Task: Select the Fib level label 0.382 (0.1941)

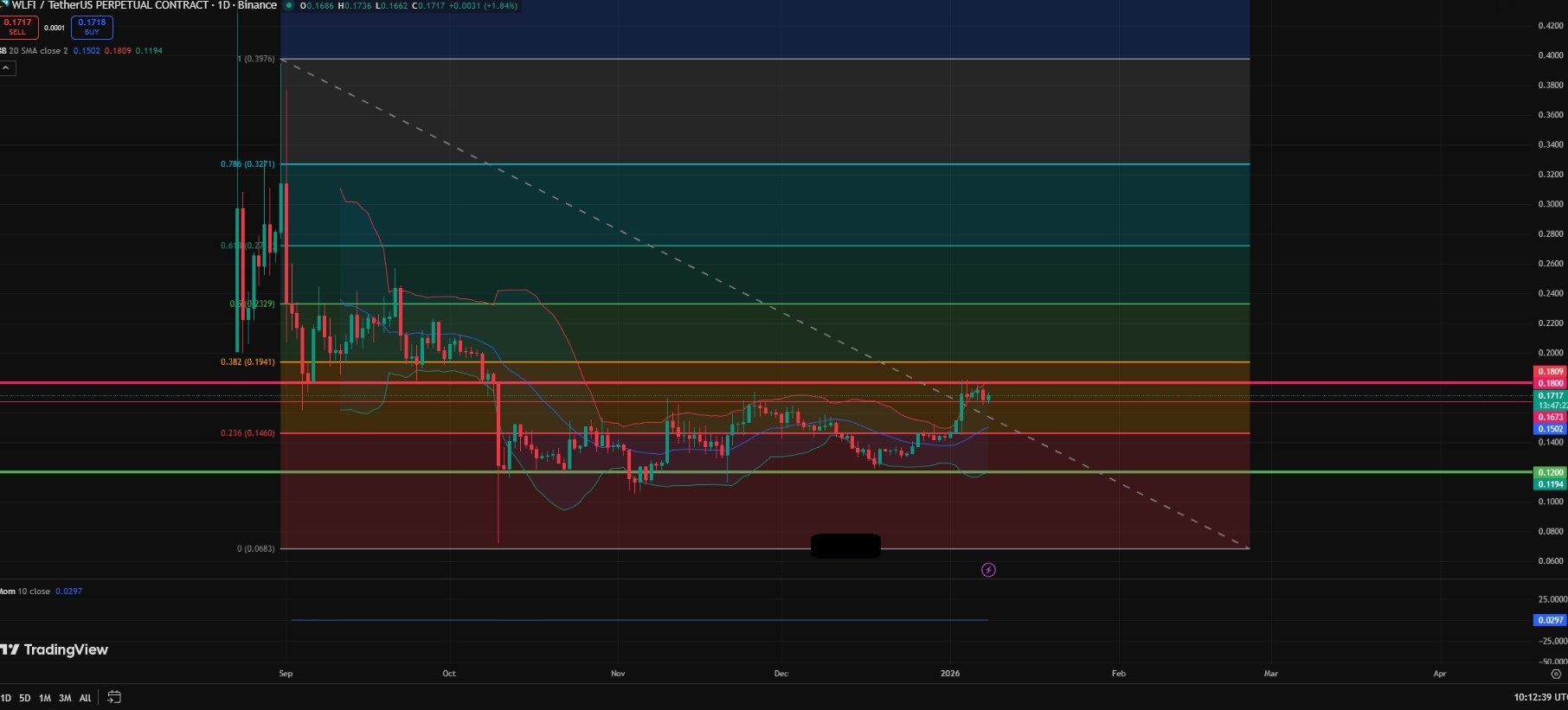Action: pos(247,362)
